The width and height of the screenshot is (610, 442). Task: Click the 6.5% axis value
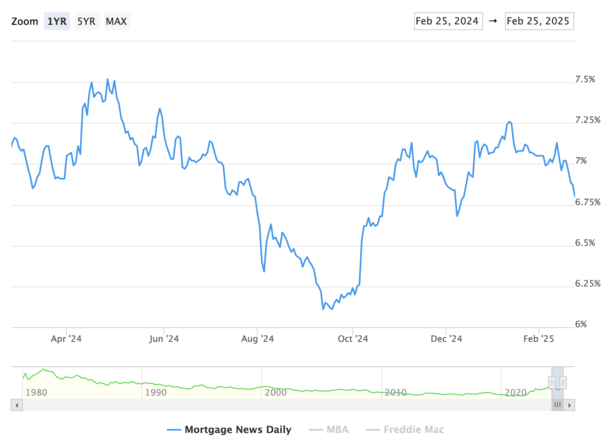click(x=585, y=243)
